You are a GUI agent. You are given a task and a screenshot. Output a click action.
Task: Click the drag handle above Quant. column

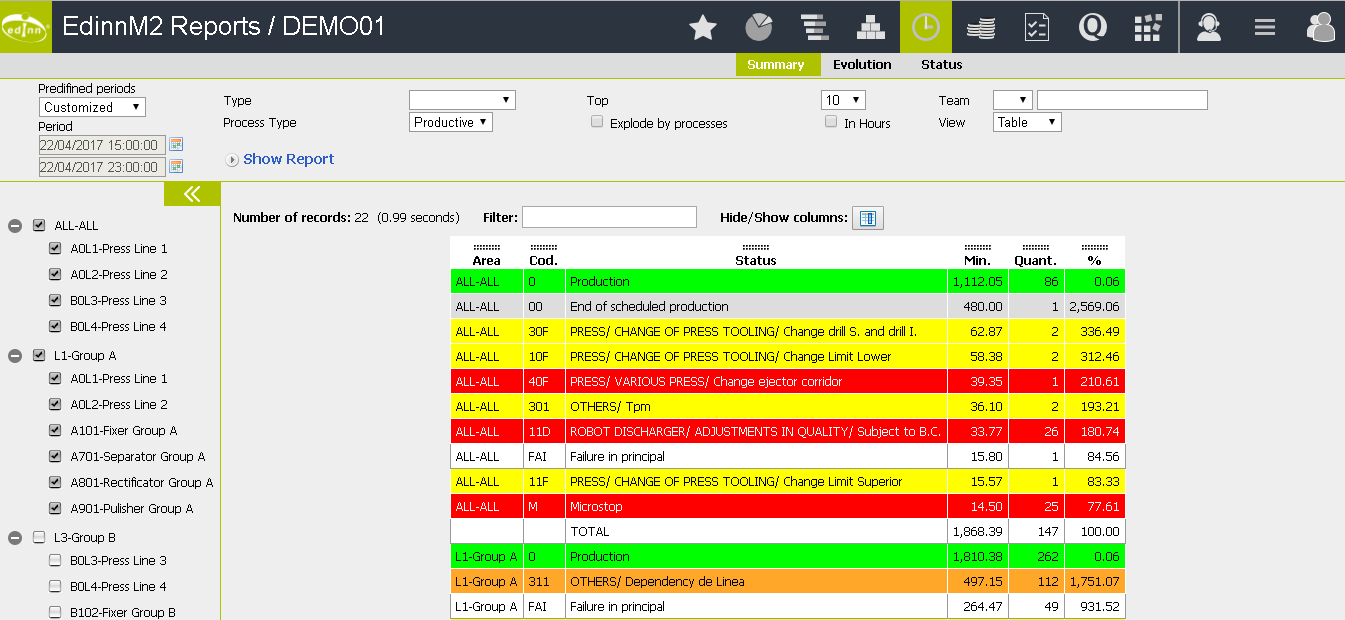[x=1037, y=247]
